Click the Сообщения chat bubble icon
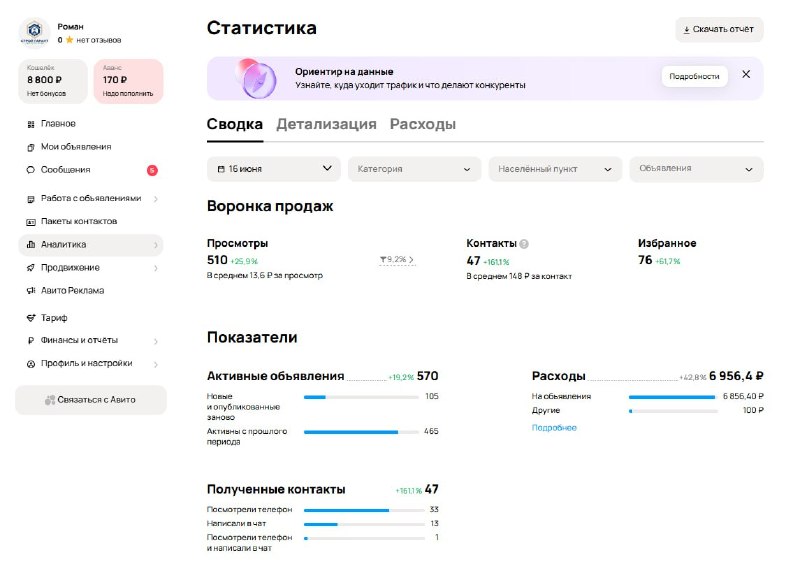 point(31,170)
